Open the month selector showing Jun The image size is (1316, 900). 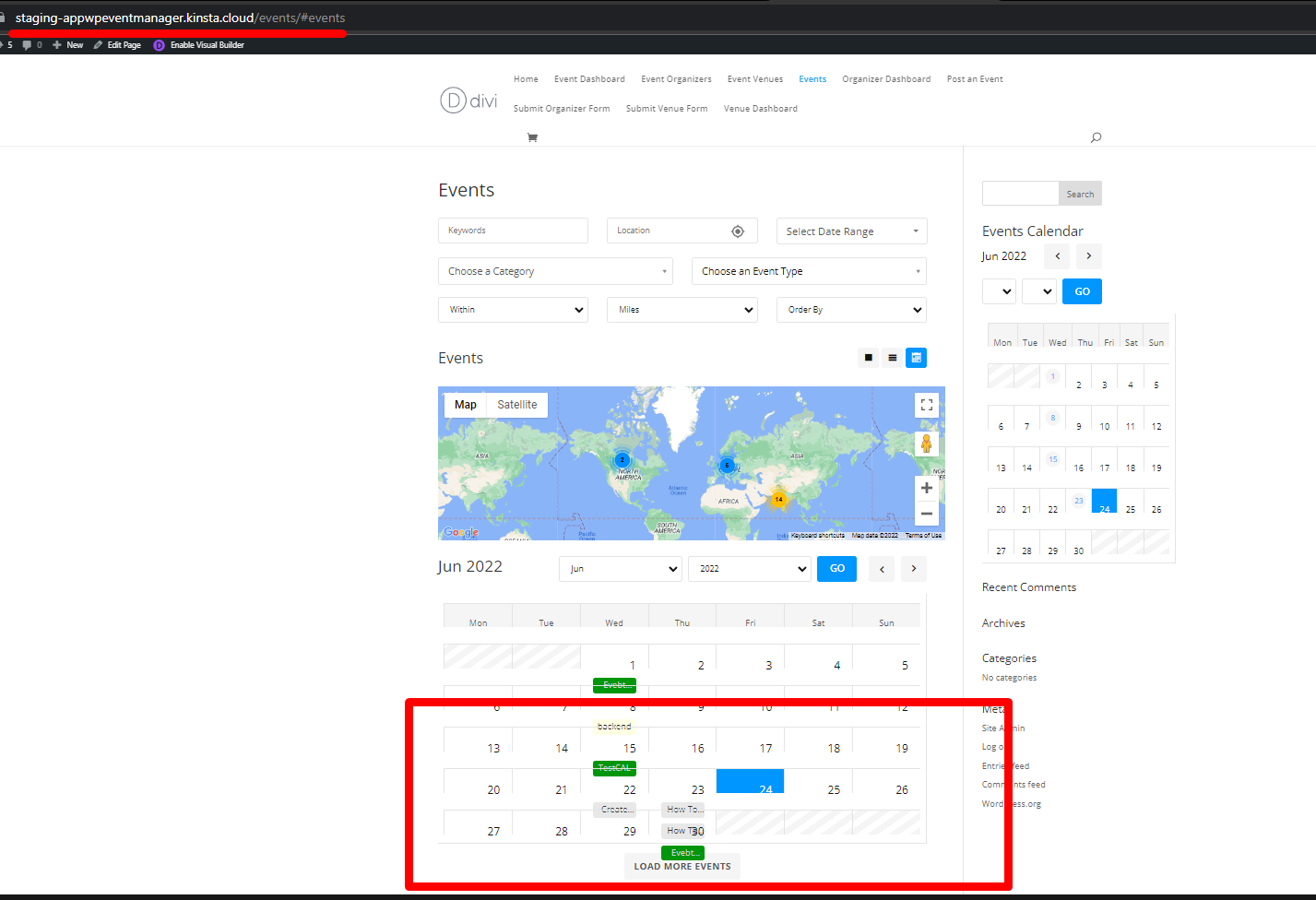point(620,569)
